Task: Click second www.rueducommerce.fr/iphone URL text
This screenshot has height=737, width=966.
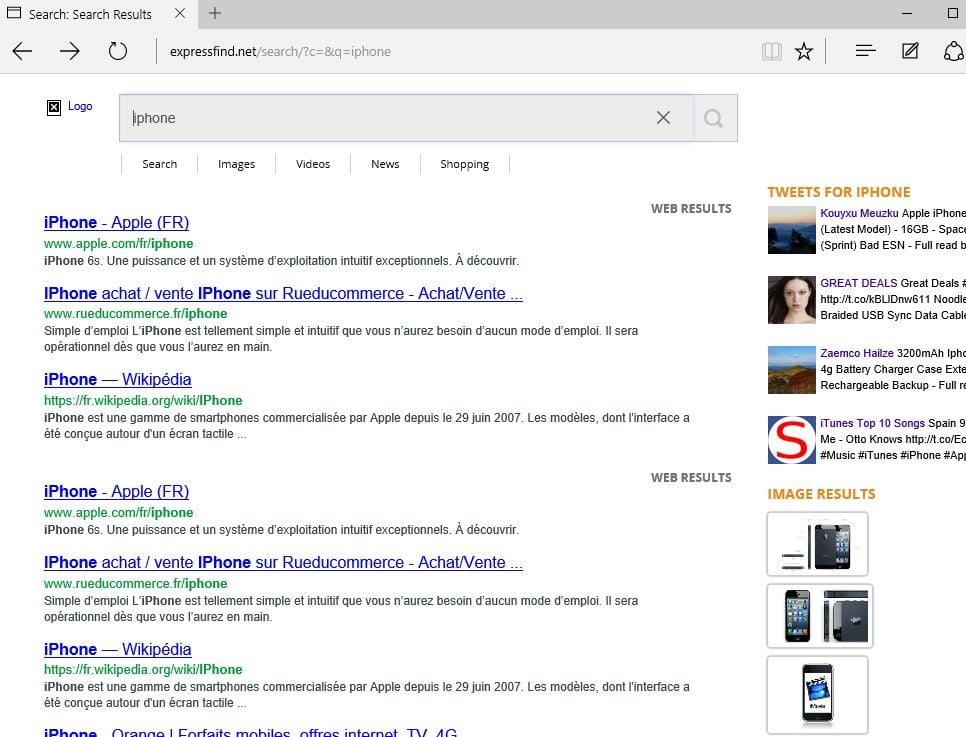Action: (x=136, y=584)
